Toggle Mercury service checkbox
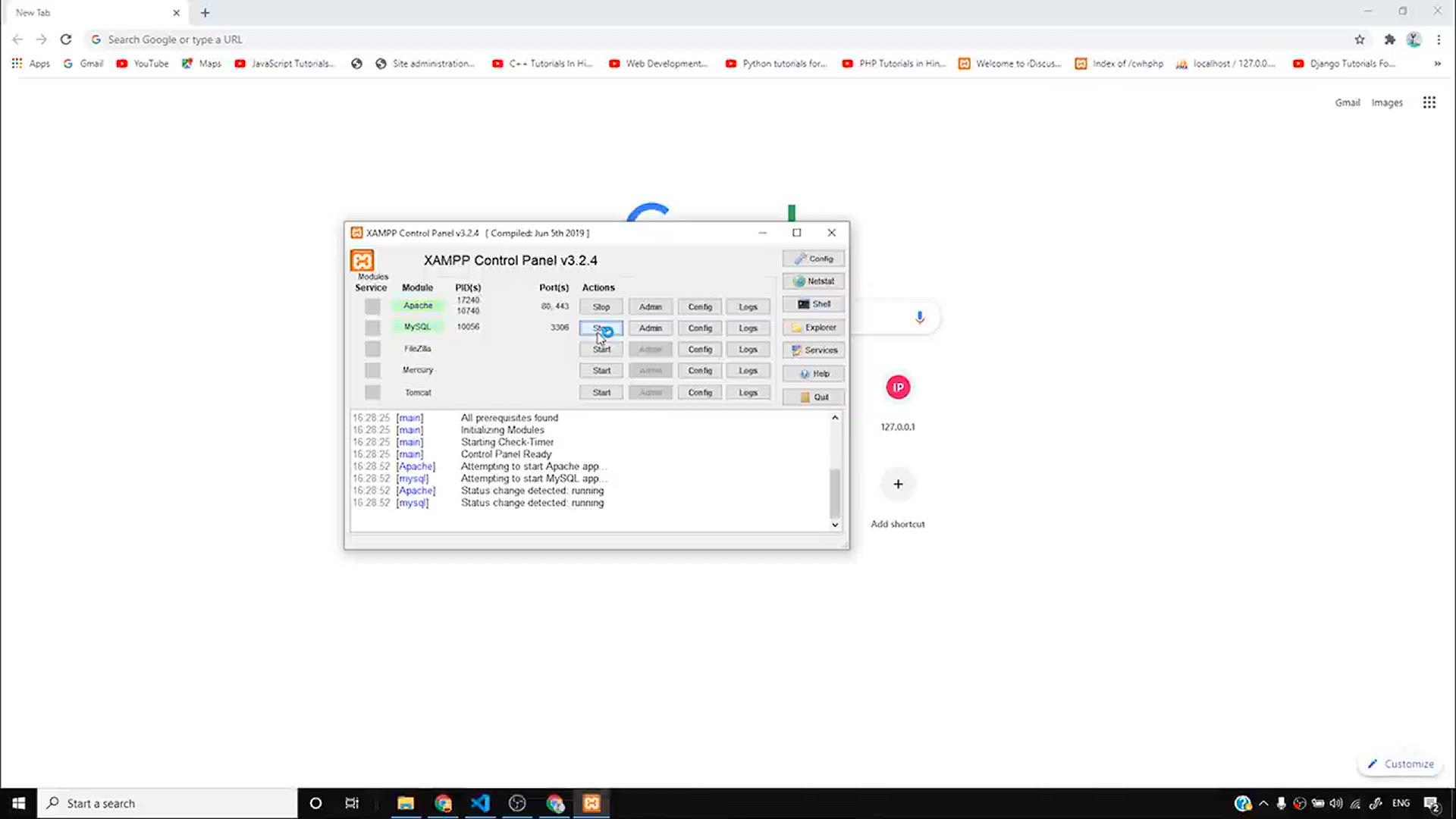Image resolution: width=1456 pixels, height=819 pixels. (x=372, y=370)
